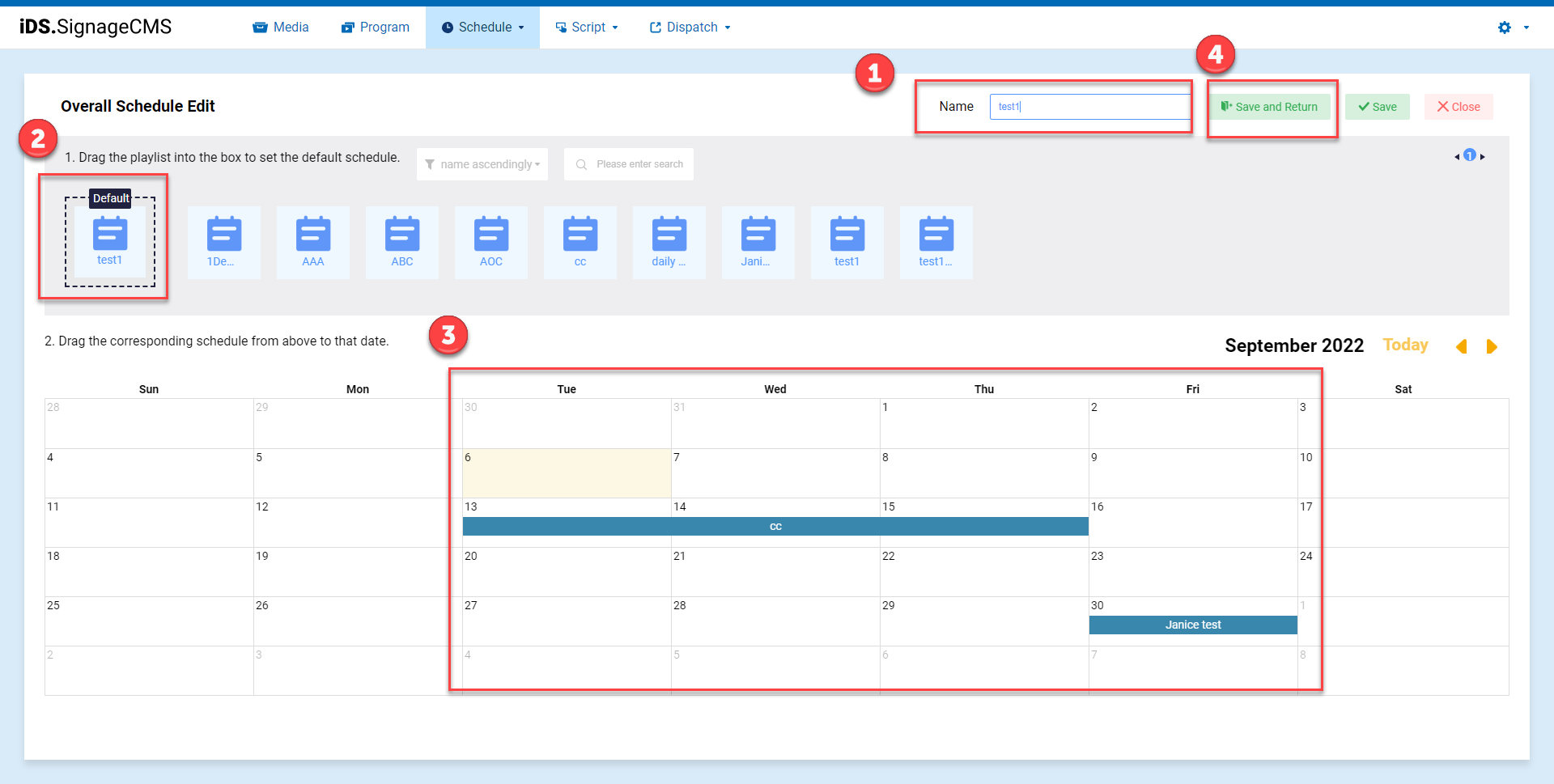Open the Media tab
This screenshot has width=1554, height=784.
(x=281, y=28)
